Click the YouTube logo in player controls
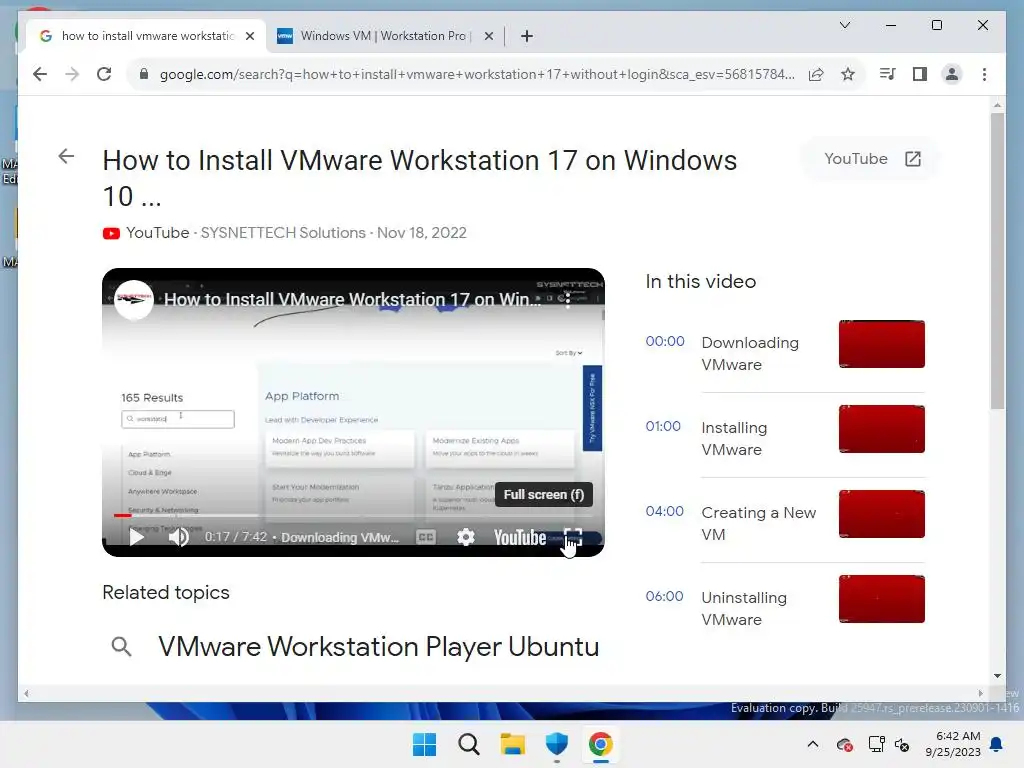Viewport: 1024px width, 768px height. [520, 537]
